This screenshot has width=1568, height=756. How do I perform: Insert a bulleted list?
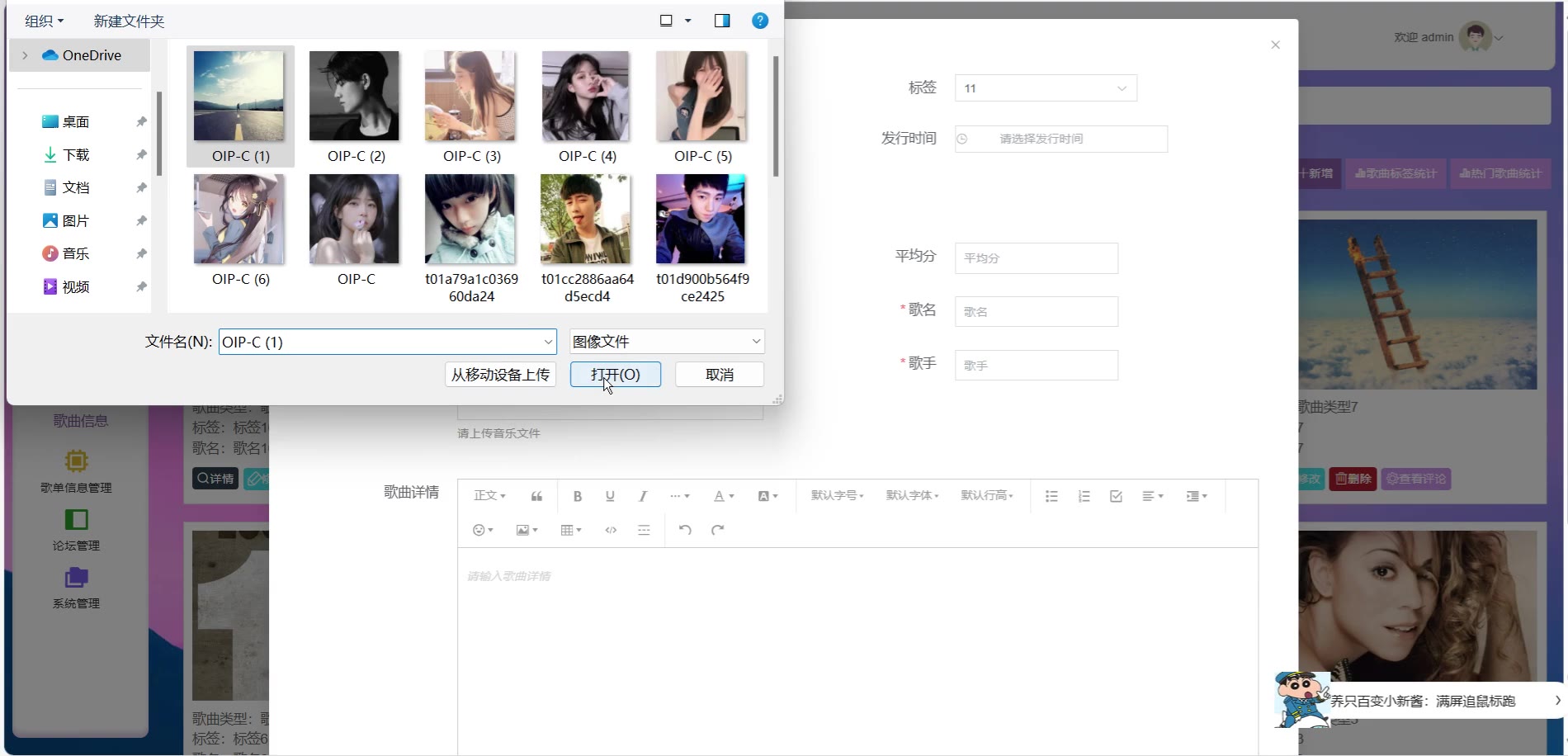(x=1051, y=496)
